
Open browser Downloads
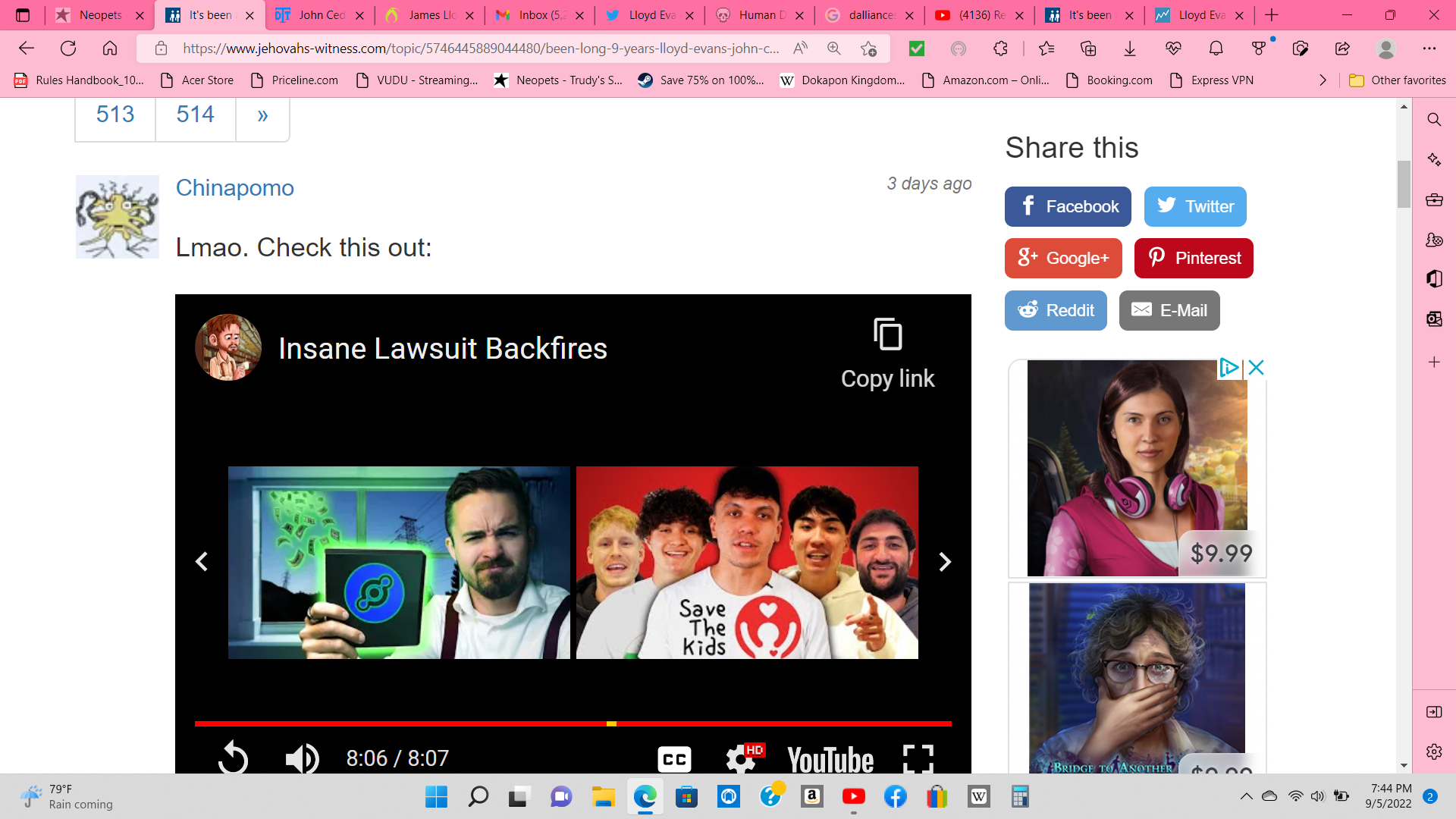(x=1130, y=49)
